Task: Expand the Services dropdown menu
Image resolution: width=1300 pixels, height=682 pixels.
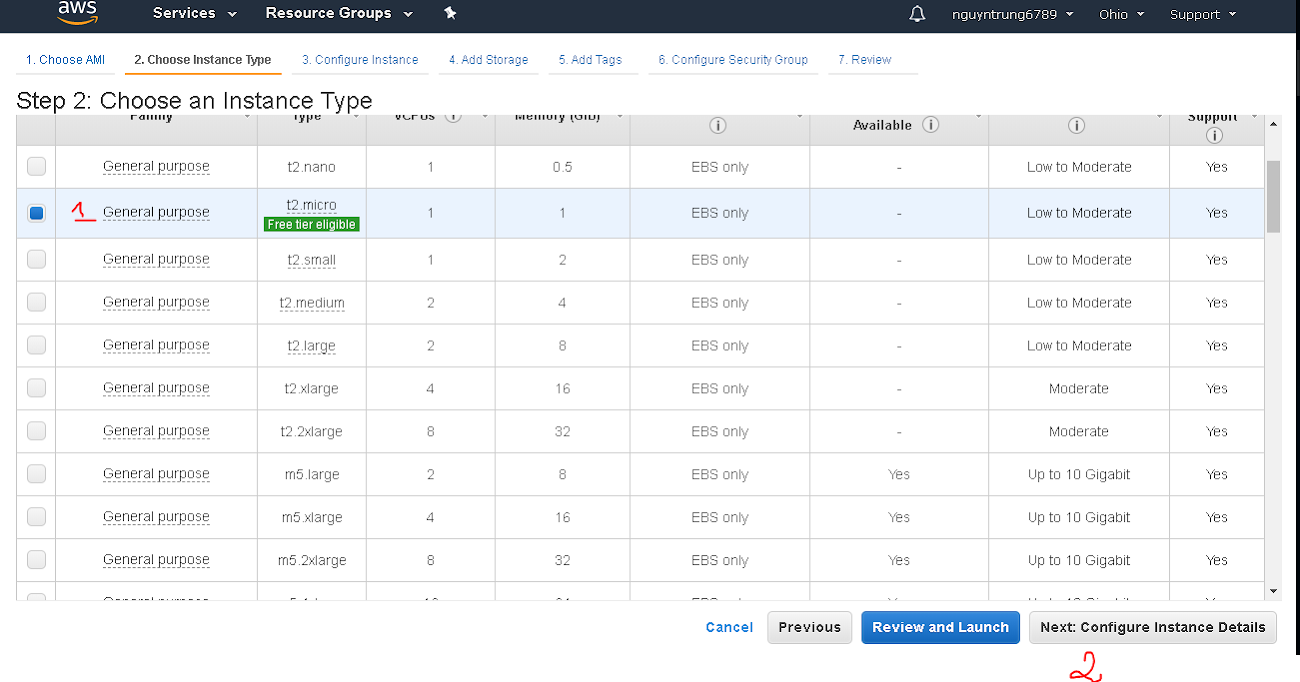Action: point(195,14)
